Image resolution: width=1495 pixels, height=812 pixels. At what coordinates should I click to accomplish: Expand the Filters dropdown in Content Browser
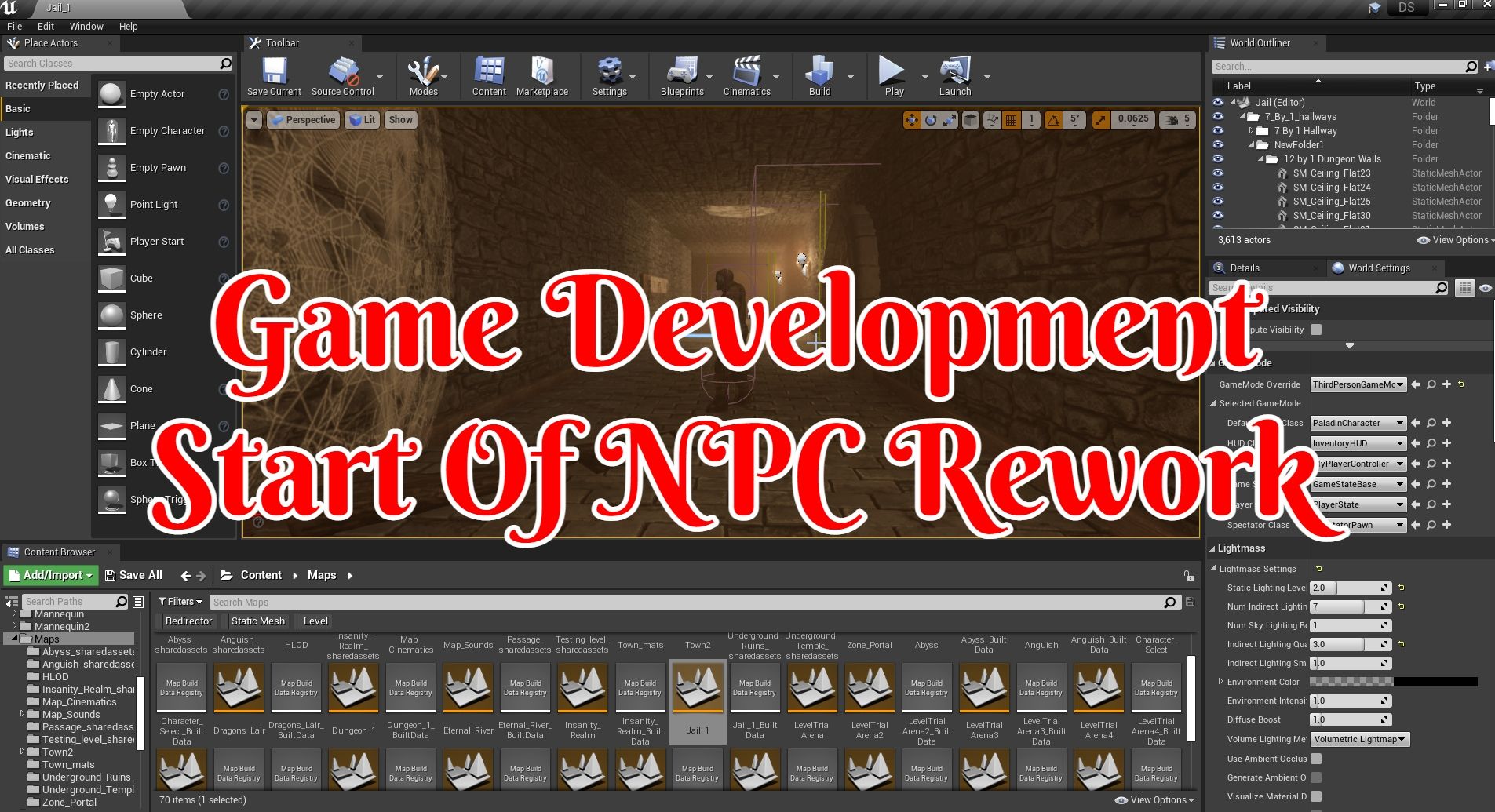[x=180, y=602]
